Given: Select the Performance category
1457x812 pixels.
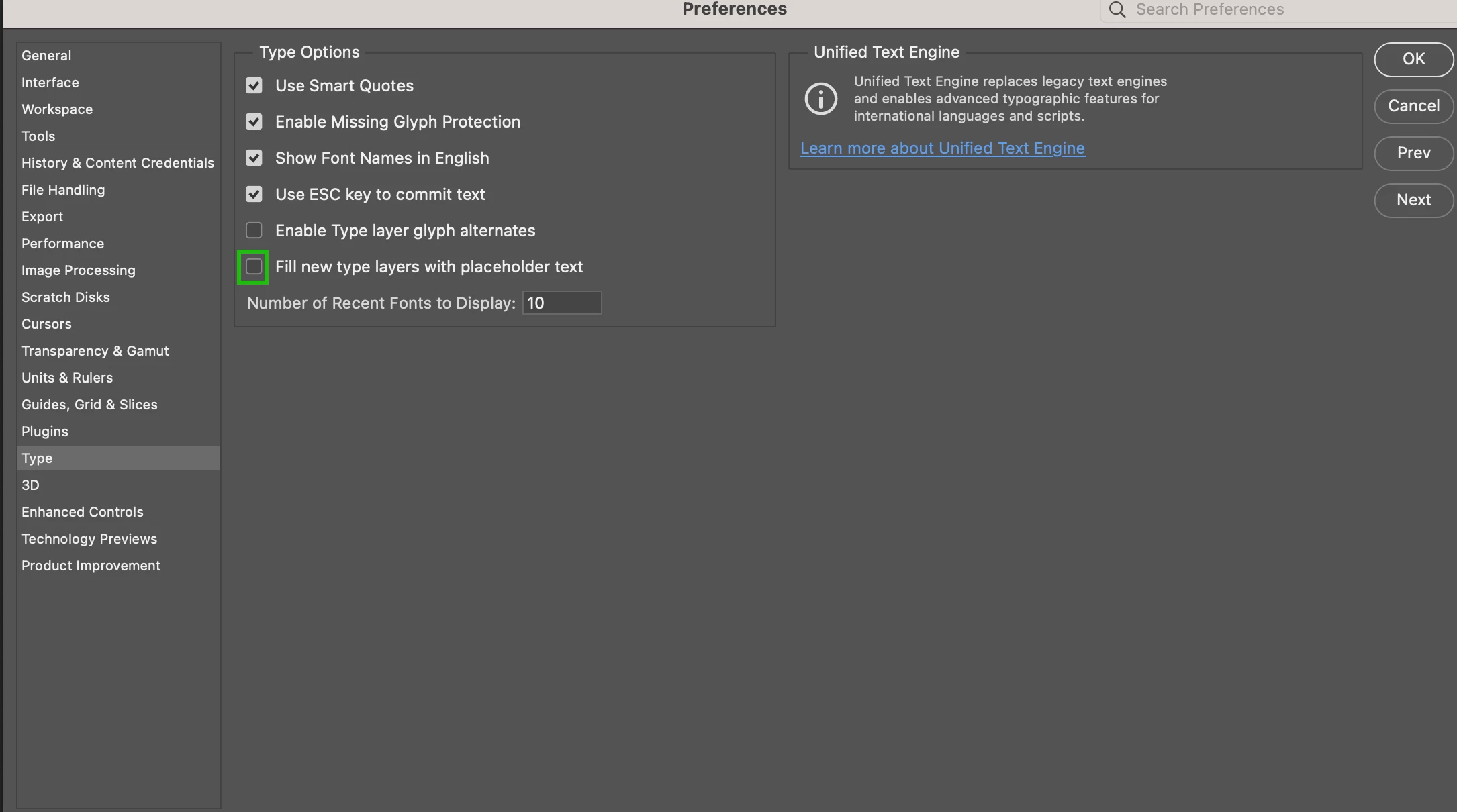Looking at the screenshot, I should [62, 244].
